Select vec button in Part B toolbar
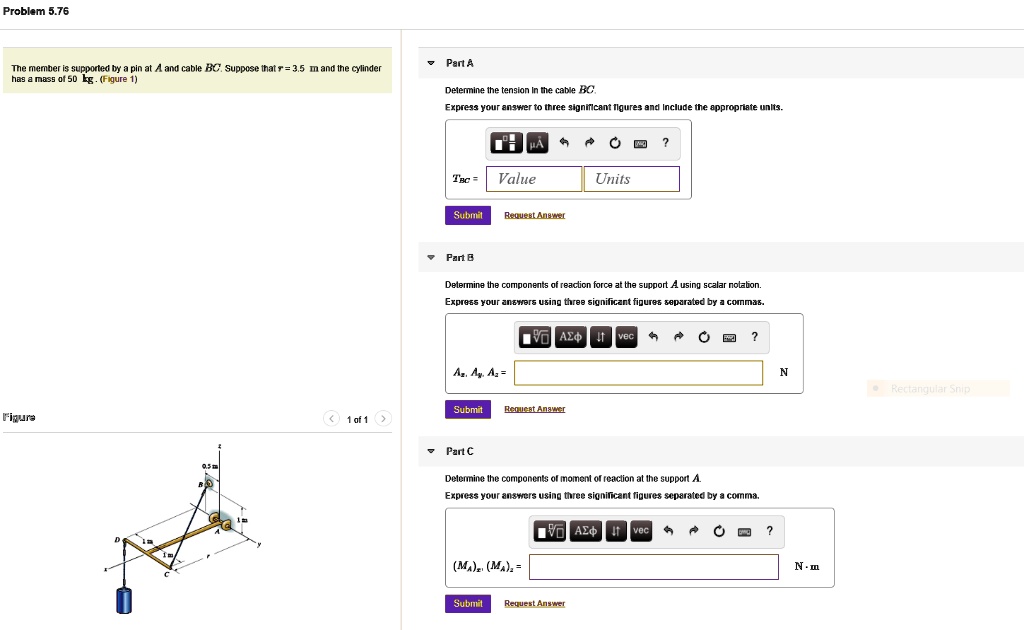The width and height of the screenshot is (1024, 630). 626,337
